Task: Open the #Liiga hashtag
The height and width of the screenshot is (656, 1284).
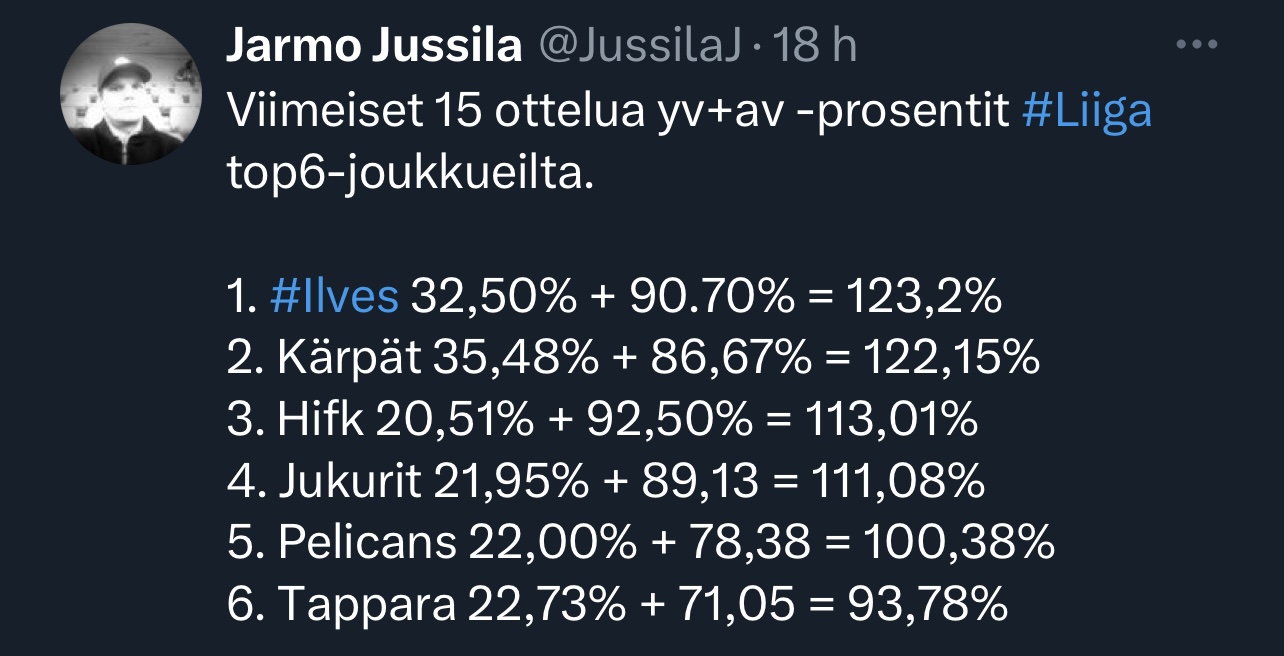Action: pyautogui.click(x=1087, y=112)
